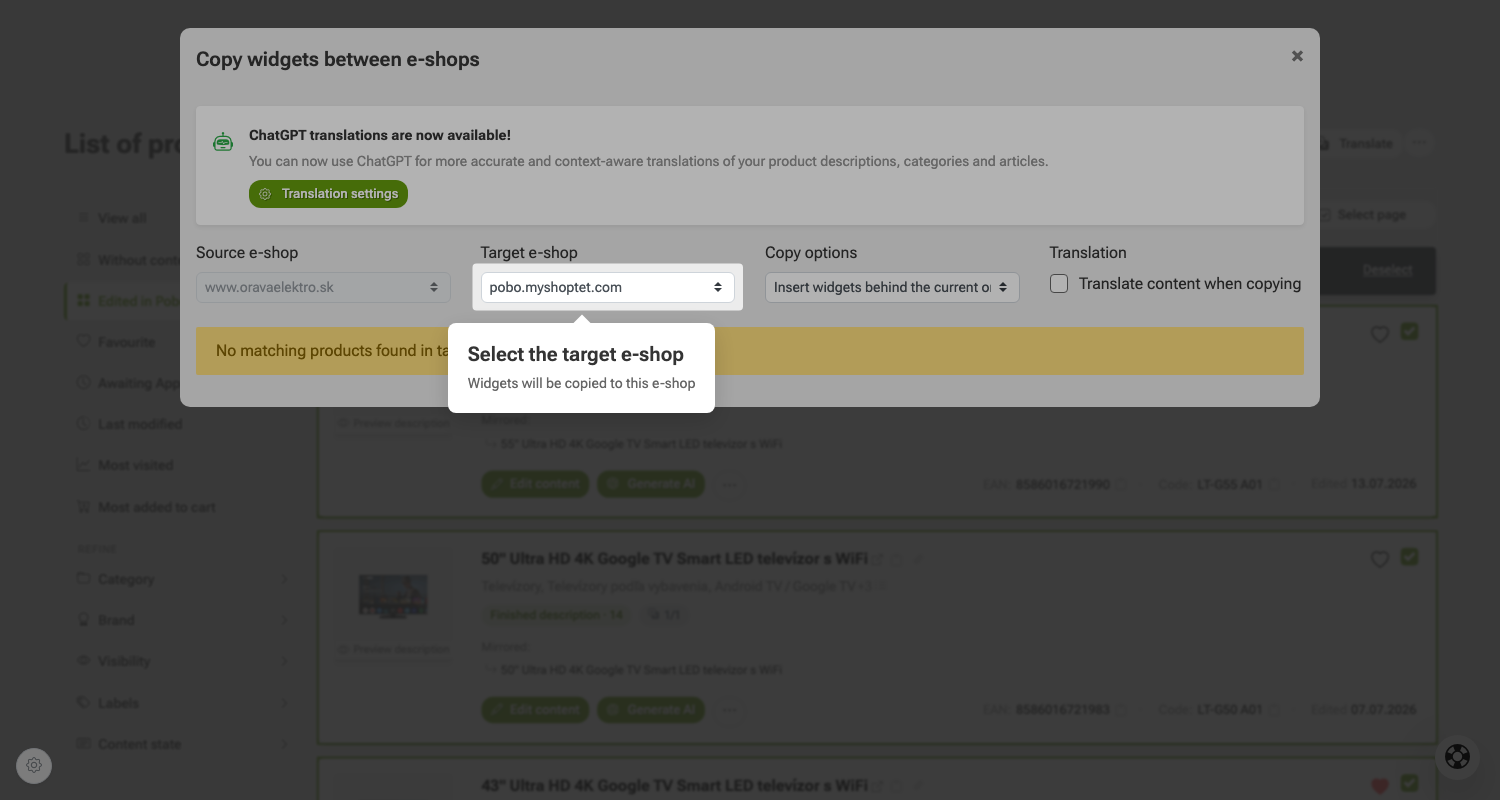Open Translation settings for ChatGPT
The width and height of the screenshot is (1500, 800).
[x=328, y=194]
